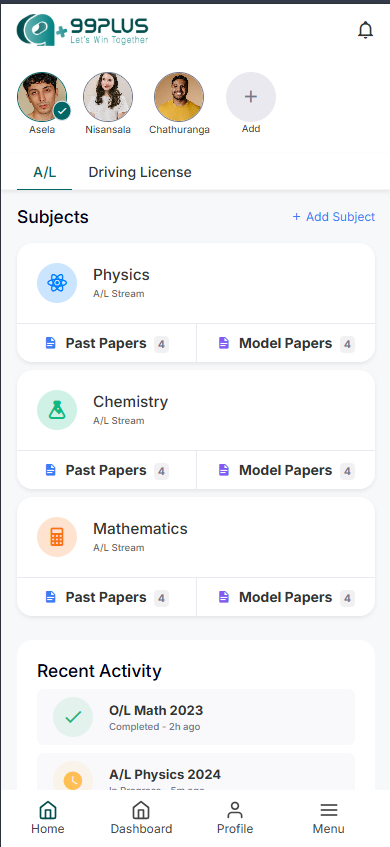This screenshot has height=847, width=390.
Task: Open Chemistry Model Papers
Action: click(x=286, y=470)
